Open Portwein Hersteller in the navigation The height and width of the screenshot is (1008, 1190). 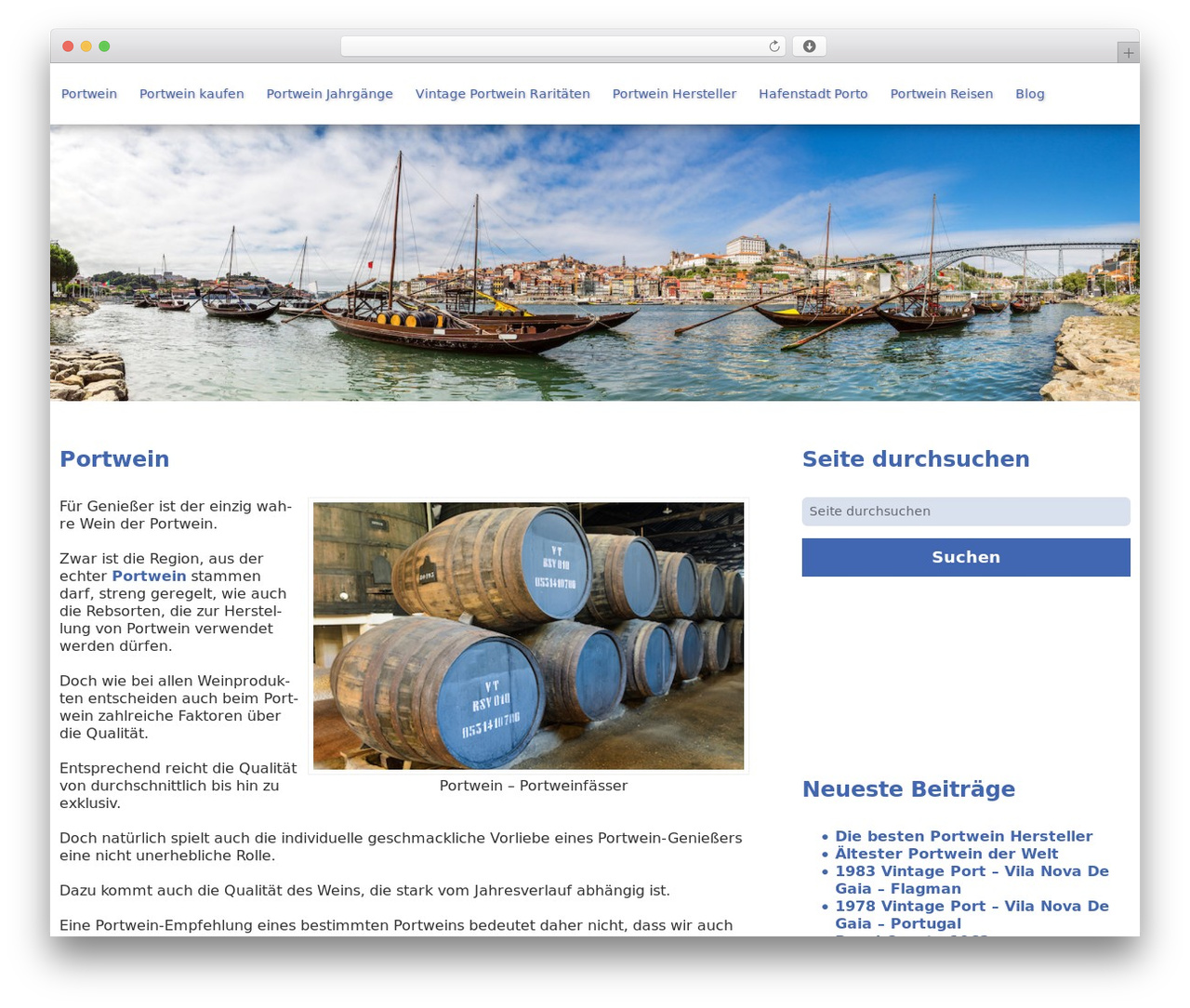coord(674,94)
